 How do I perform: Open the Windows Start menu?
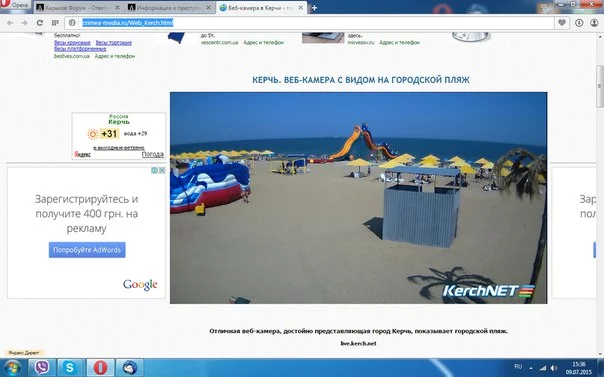[x=12, y=367]
